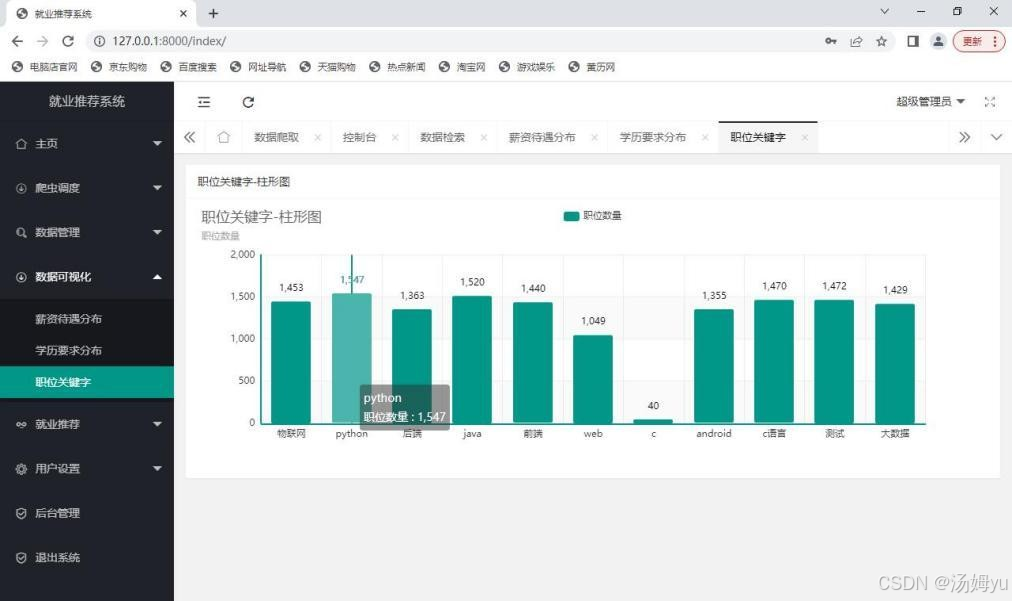Click the 测试 bar in the chart
Screen dimensions: 1012x601
(834, 362)
